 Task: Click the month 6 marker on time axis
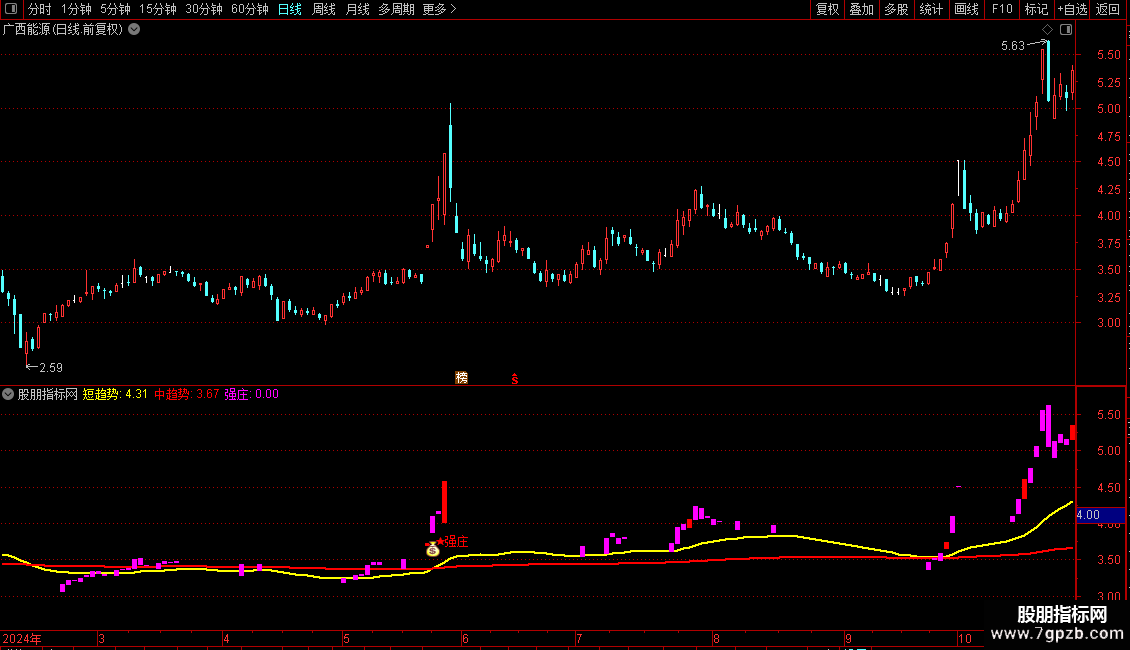point(466,638)
